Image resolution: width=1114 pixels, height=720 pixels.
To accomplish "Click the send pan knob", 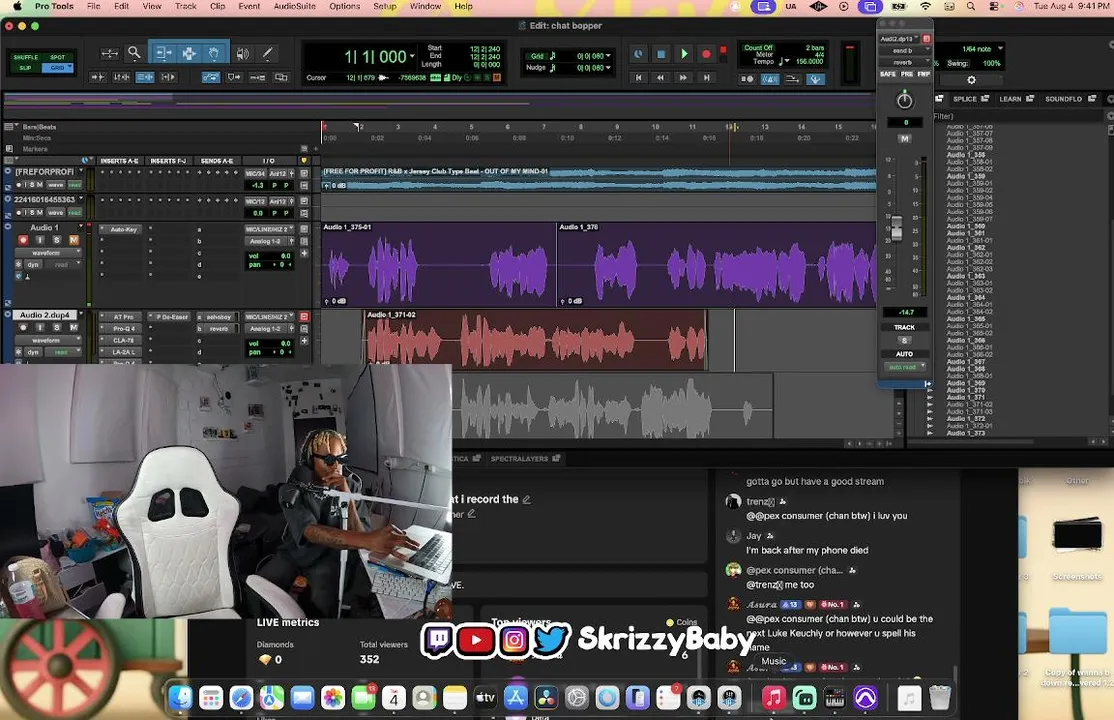I will pyautogui.click(x=904, y=100).
